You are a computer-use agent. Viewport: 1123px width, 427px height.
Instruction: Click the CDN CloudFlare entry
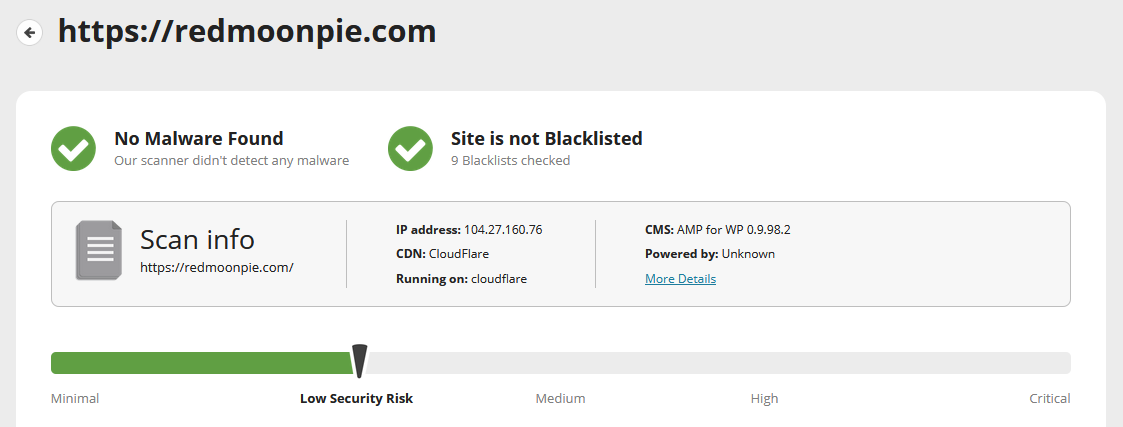click(443, 254)
